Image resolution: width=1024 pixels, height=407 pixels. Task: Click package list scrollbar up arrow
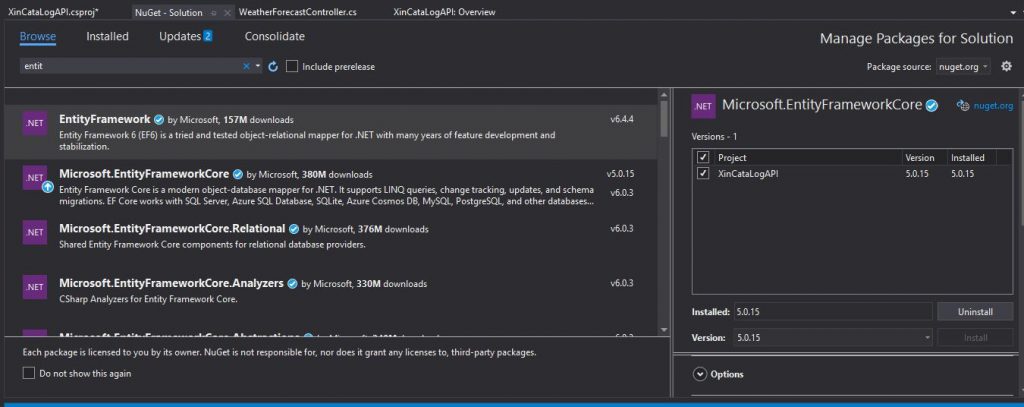coord(664,95)
